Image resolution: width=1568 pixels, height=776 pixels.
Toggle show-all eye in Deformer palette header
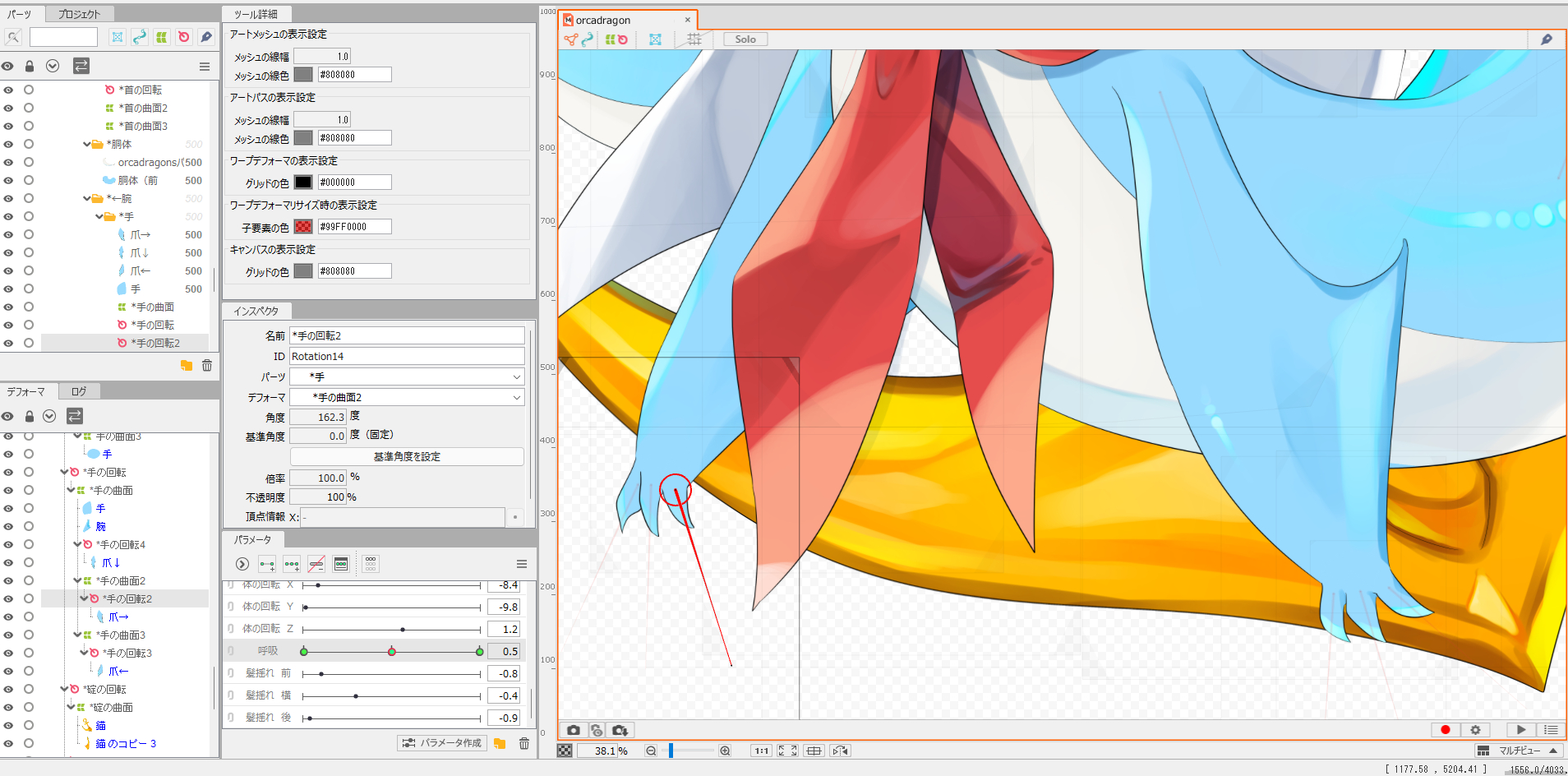tap(7, 416)
